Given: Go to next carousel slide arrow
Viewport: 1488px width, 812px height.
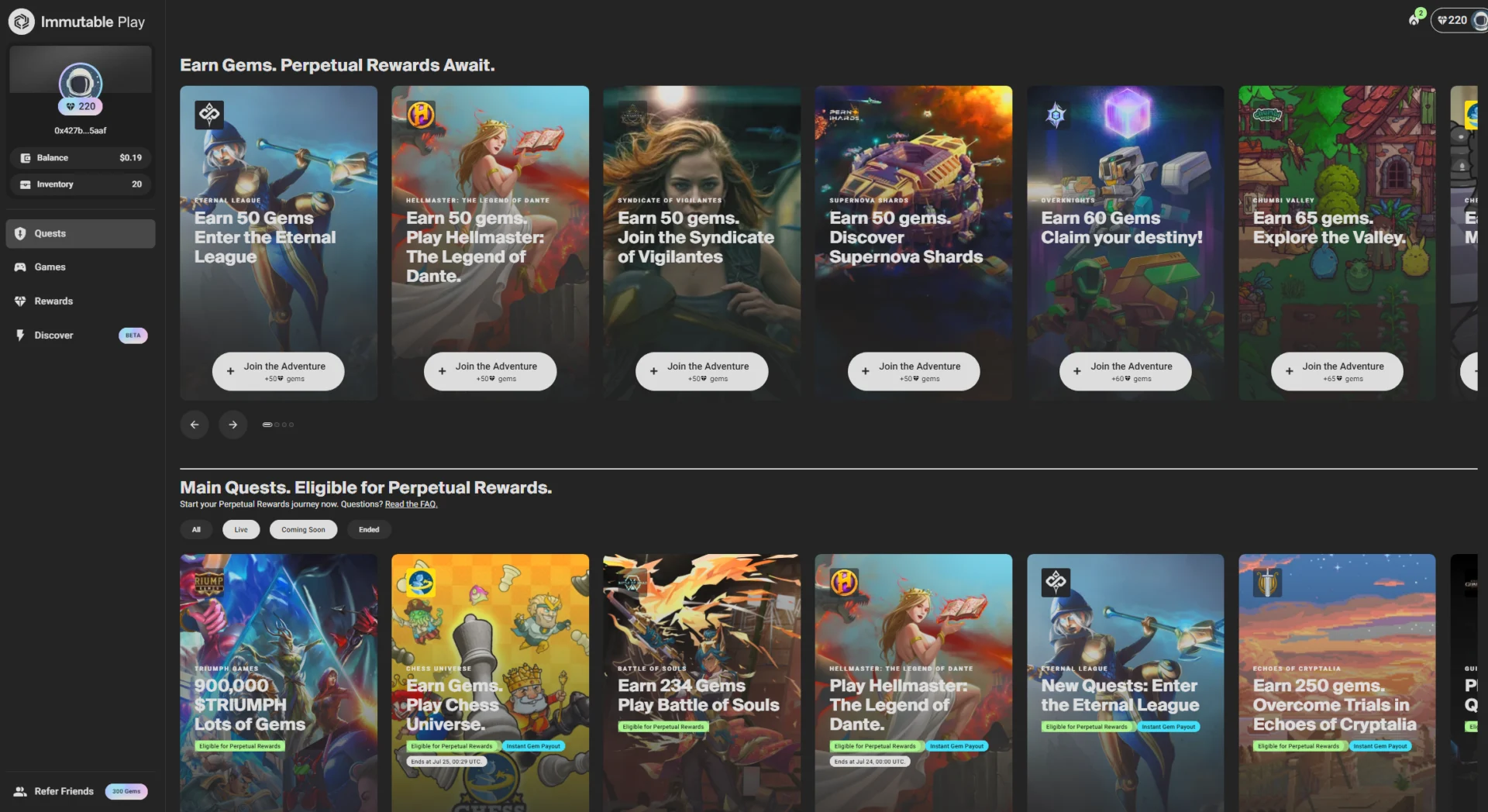Looking at the screenshot, I should [x=232, y=425].
